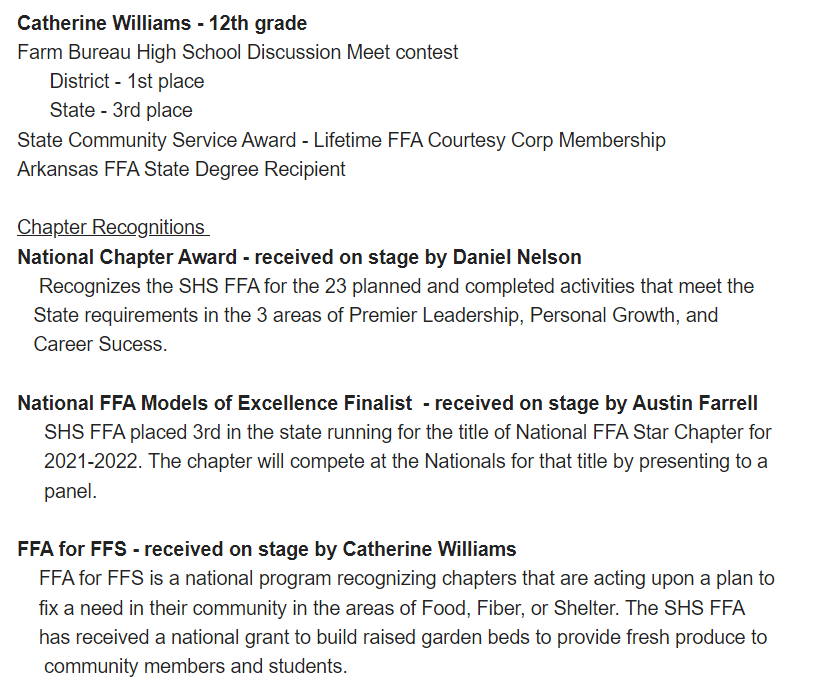
Task: Click the line community members and students
Action: coord(195,666)
